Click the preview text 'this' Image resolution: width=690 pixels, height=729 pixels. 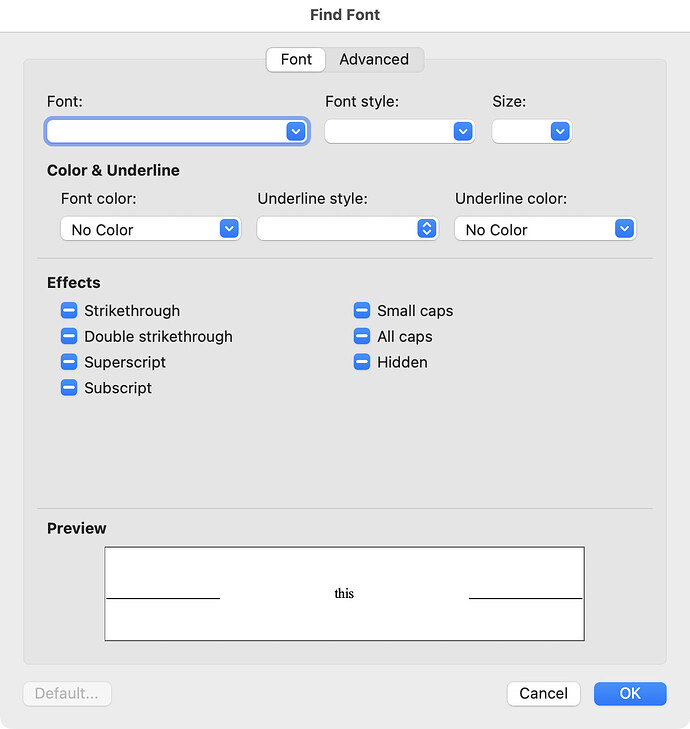click(x=344, y=593)
